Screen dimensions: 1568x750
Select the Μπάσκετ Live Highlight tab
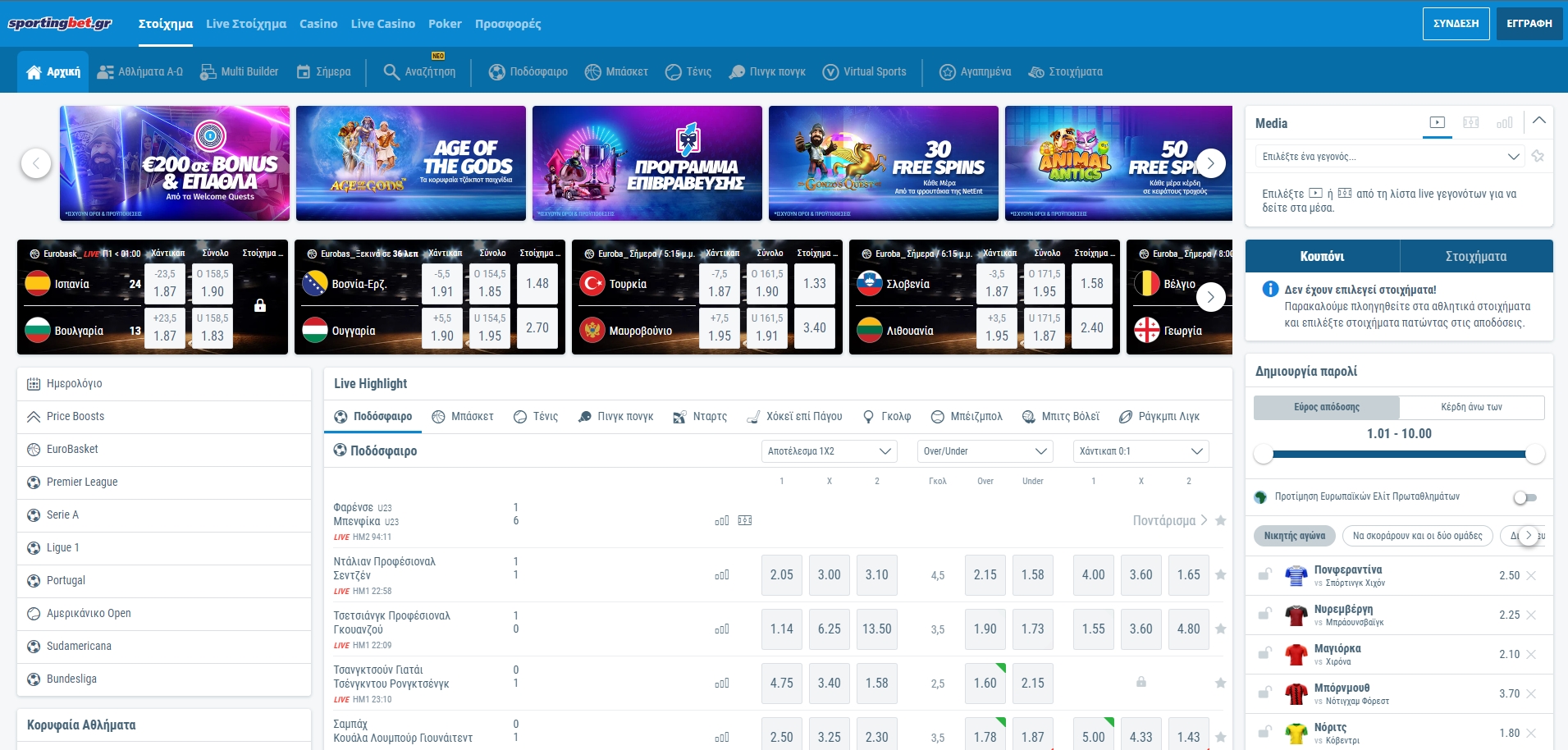[463, 417]
